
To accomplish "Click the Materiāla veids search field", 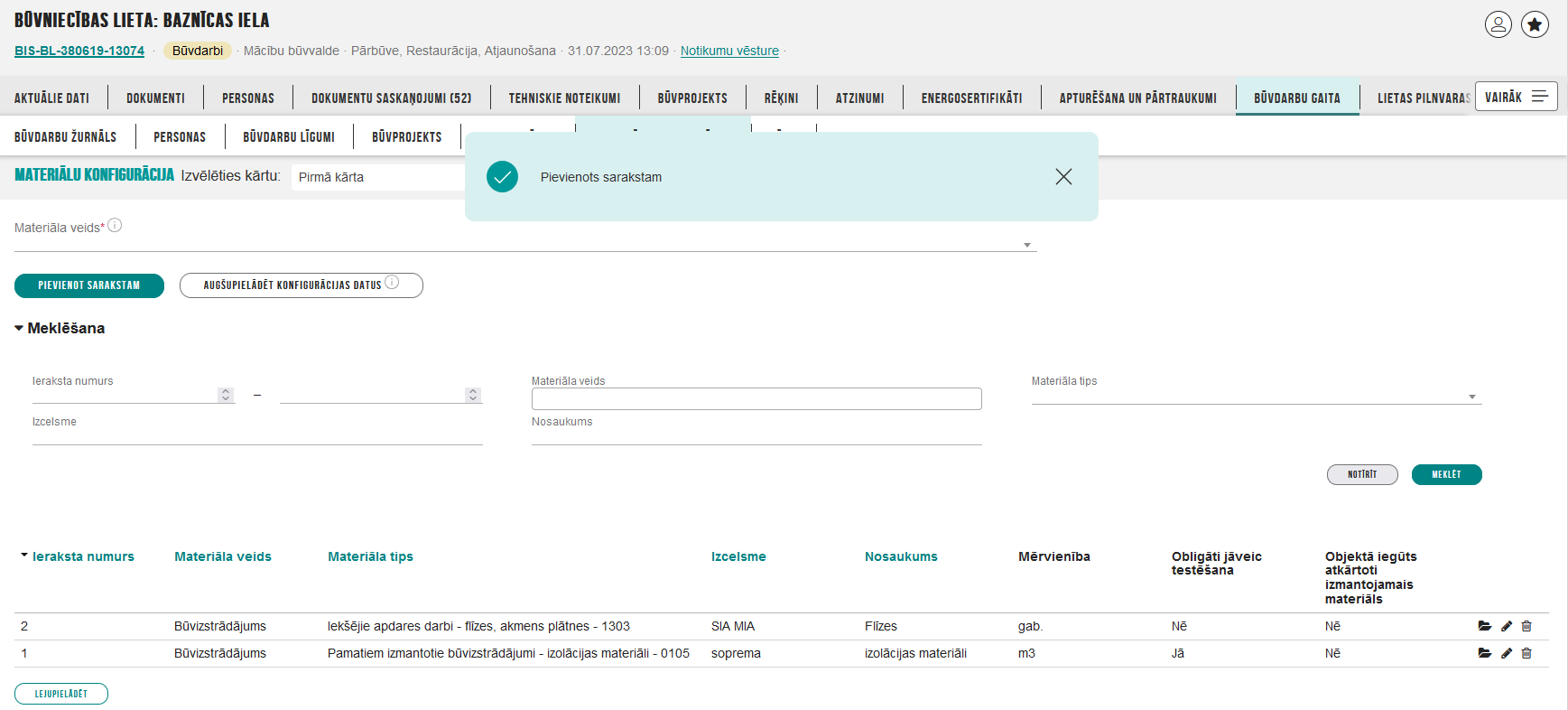I will coord(756,399).
